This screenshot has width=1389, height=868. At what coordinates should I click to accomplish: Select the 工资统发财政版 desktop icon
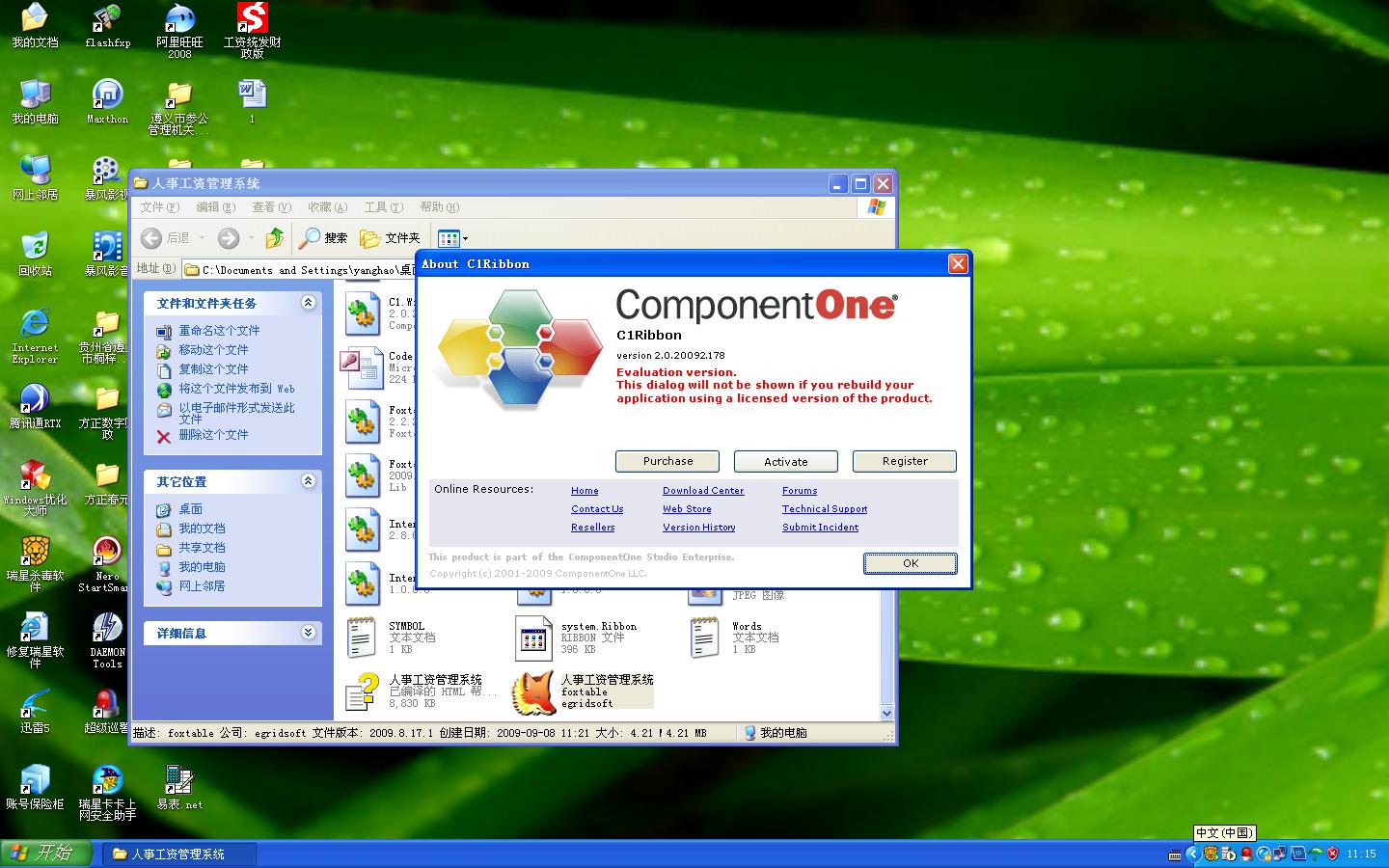[252, 31]
